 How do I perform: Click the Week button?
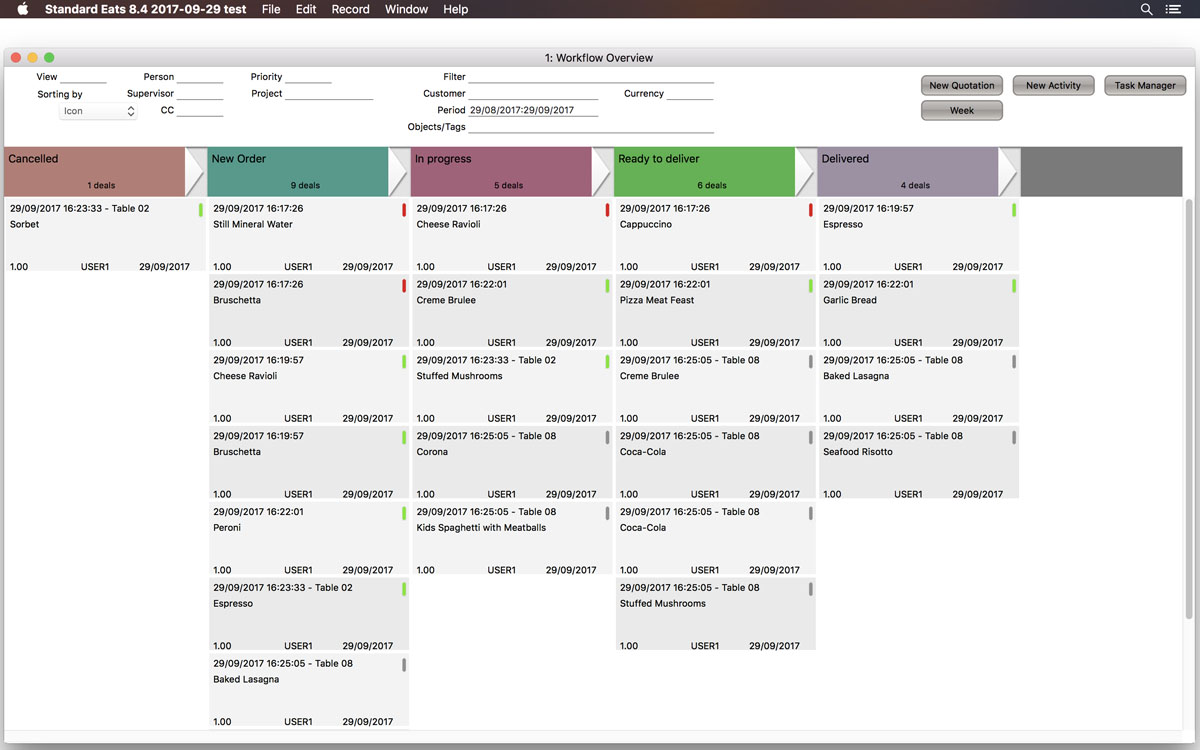coord(961,110)
